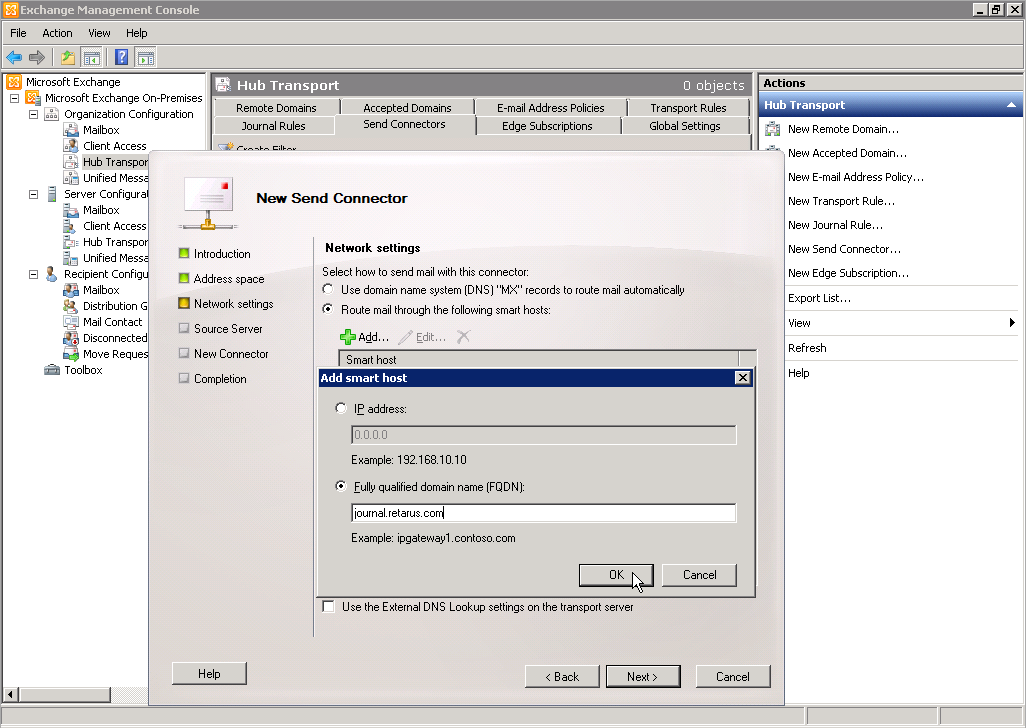Select the DNS "MX" records routing option

(x=329, y=290)
